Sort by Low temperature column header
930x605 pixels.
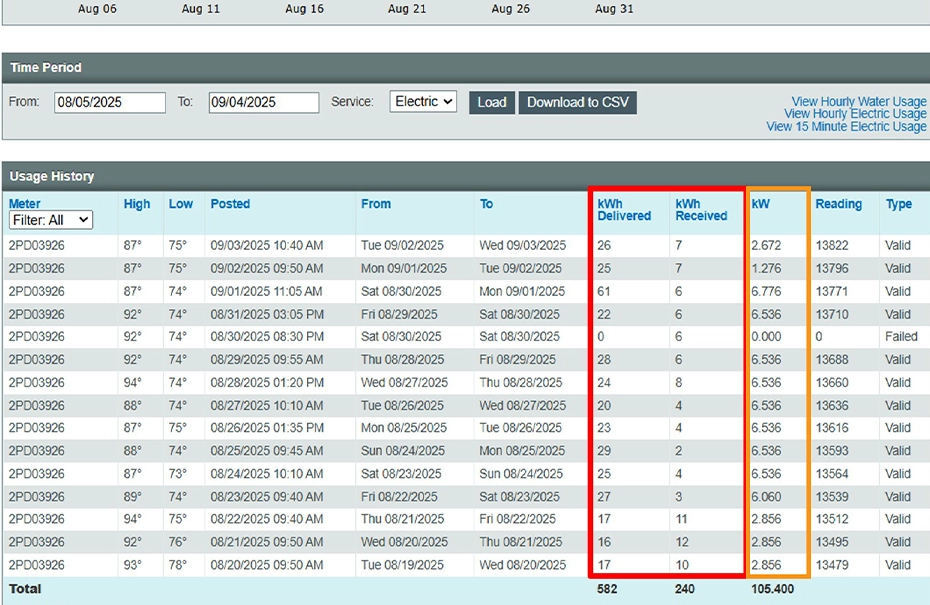181,204
